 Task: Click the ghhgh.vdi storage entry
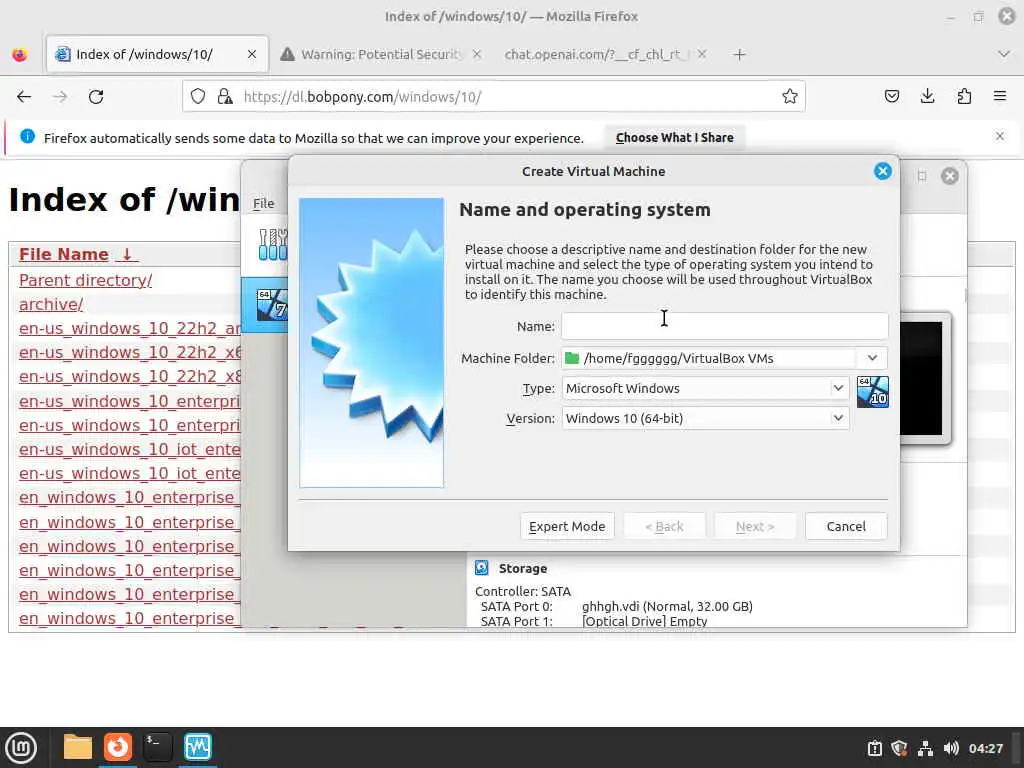[x=667, y=606]
